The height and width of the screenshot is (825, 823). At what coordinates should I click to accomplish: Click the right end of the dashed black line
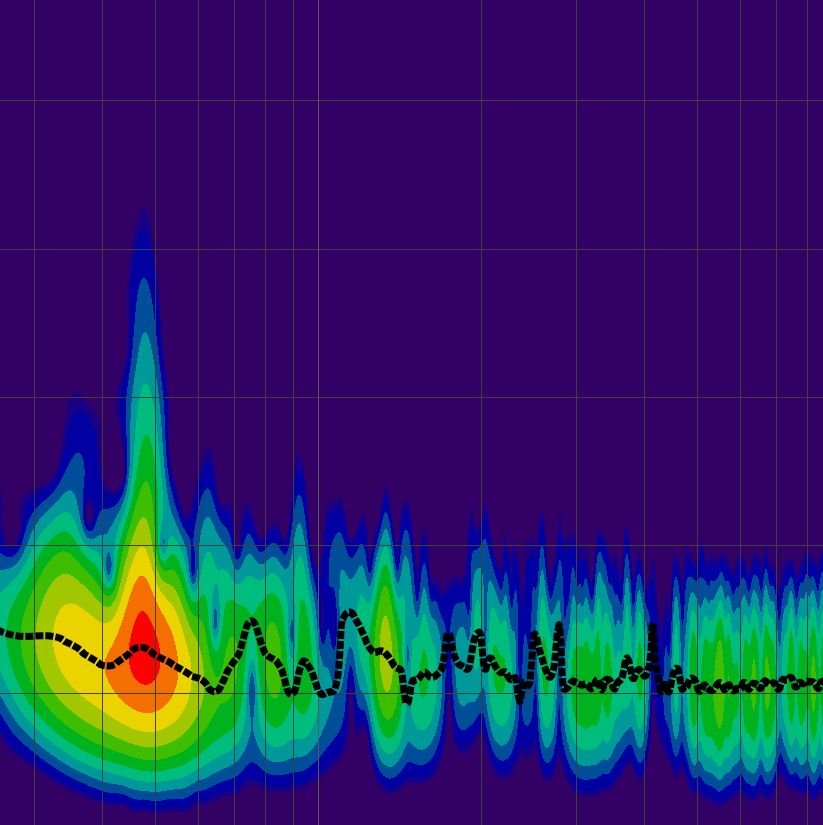[x=818, y=684]
